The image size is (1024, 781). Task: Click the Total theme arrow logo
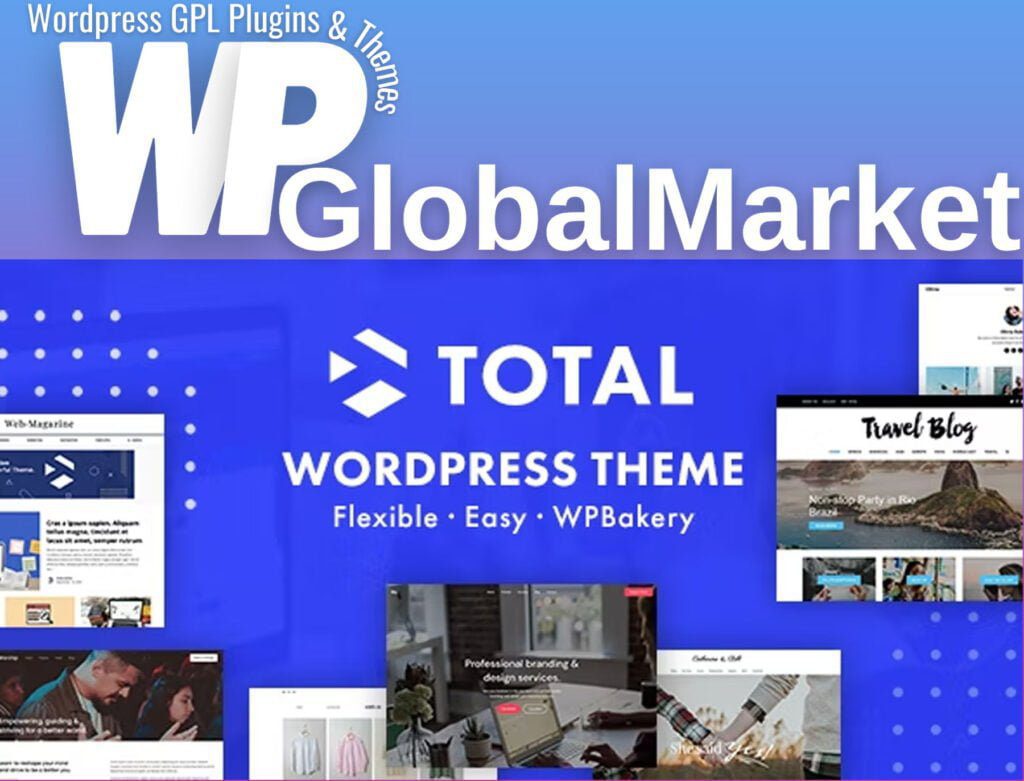point(368,373)
